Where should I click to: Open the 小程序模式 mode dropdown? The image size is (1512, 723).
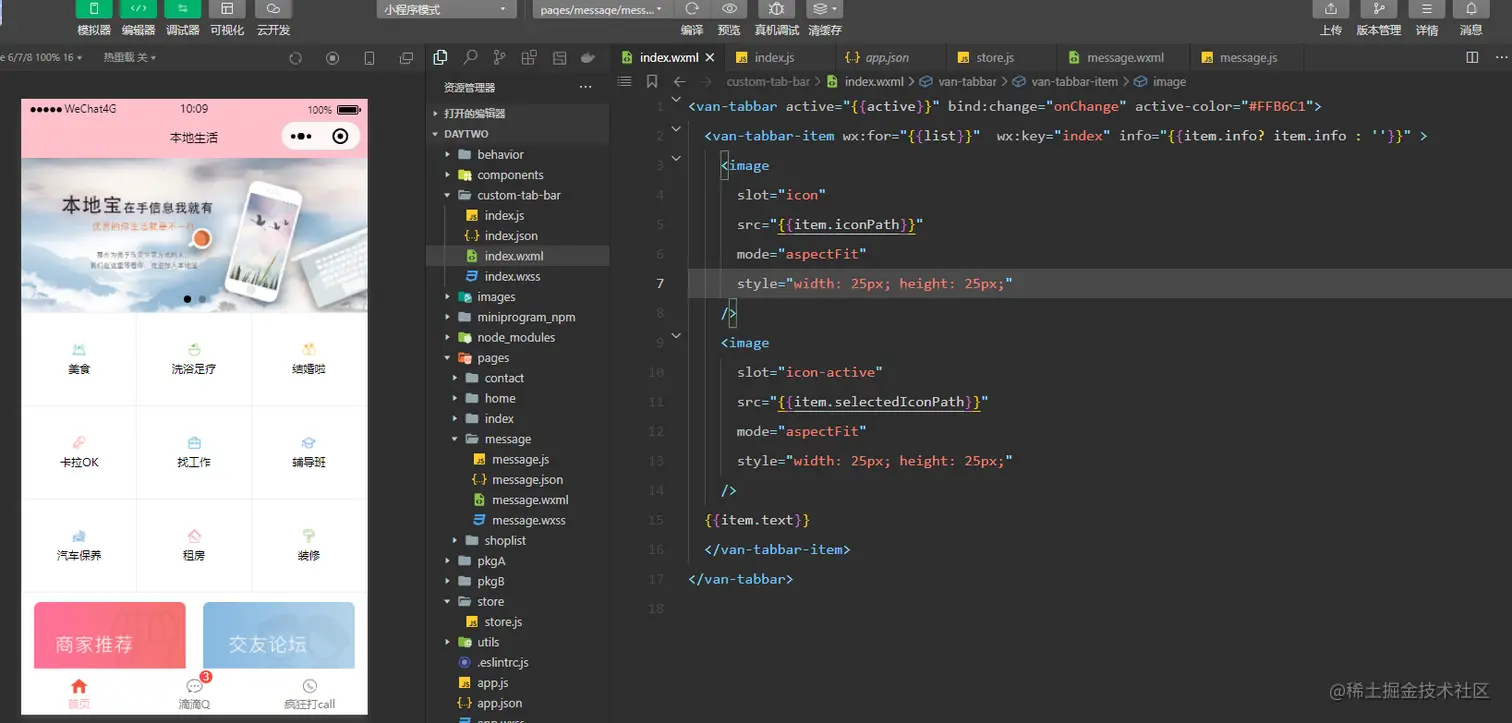[445, 10]
